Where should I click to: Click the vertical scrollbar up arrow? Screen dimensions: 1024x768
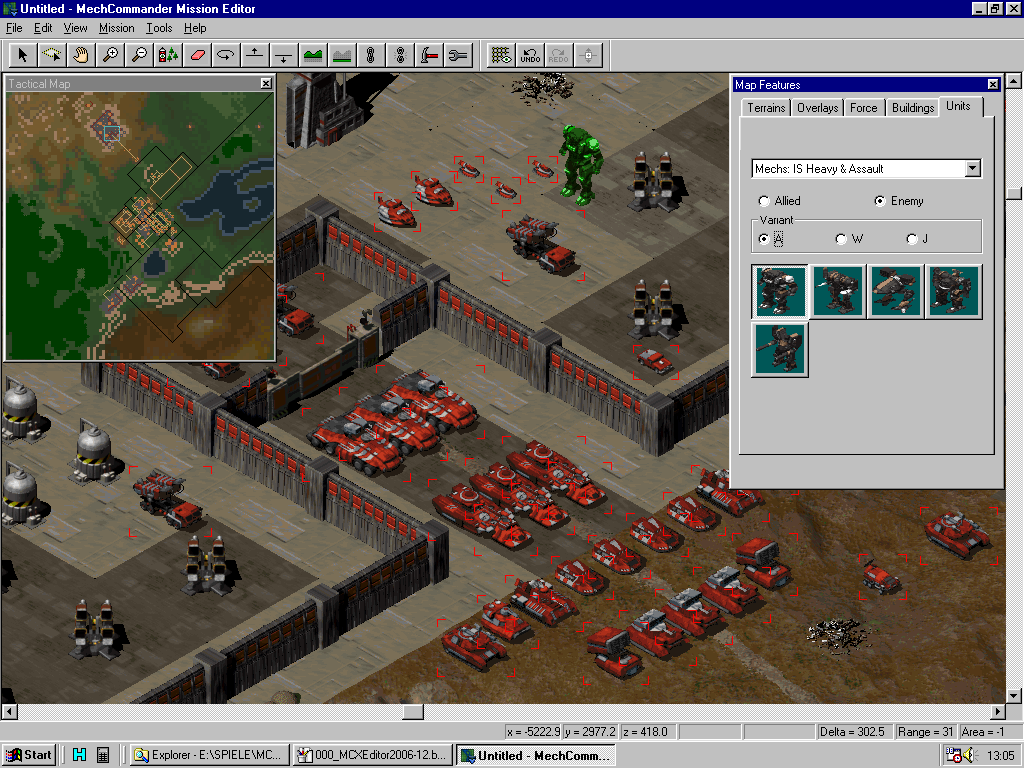coord(1014,81)
